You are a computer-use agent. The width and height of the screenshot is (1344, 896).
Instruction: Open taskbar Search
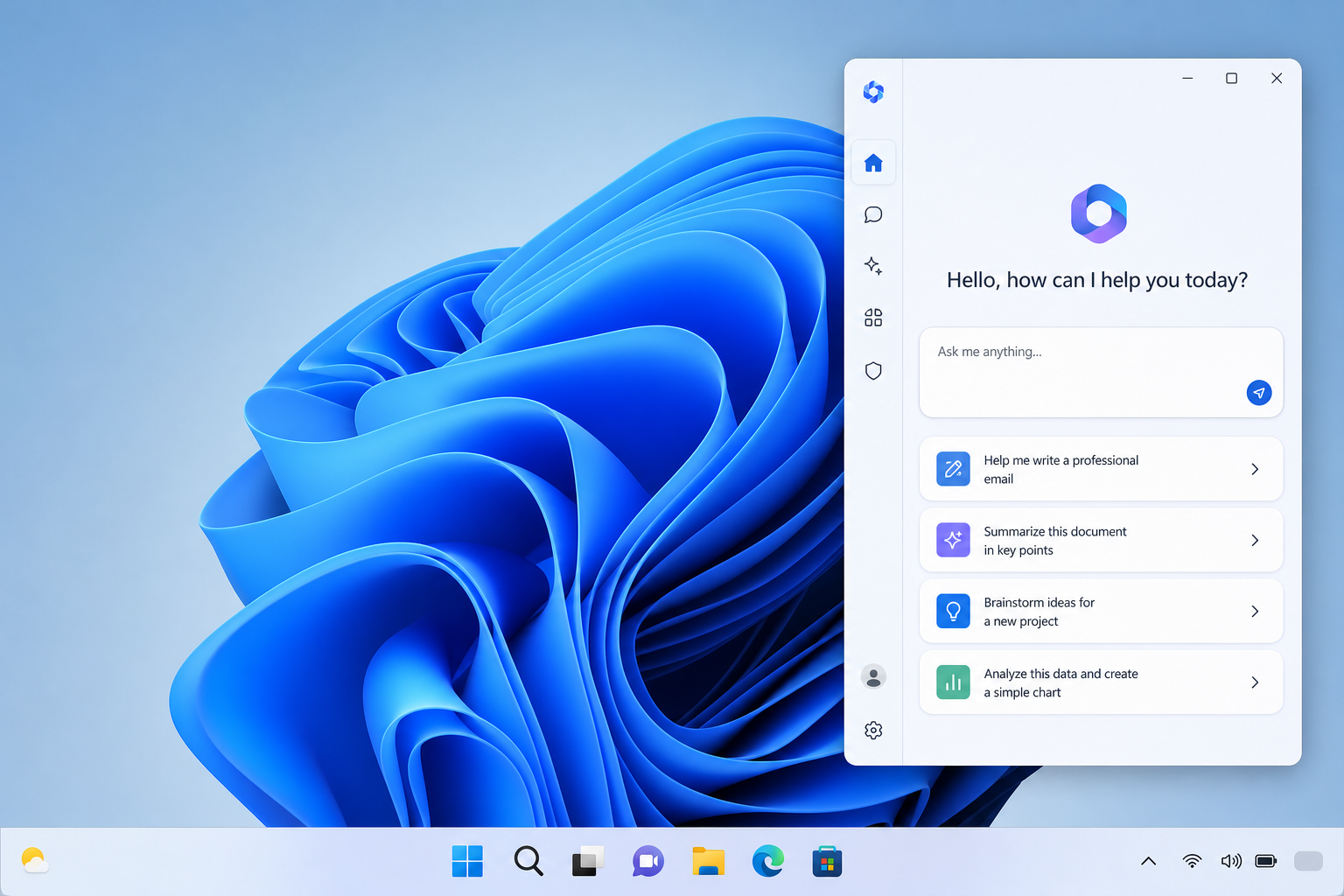(528, 861)
